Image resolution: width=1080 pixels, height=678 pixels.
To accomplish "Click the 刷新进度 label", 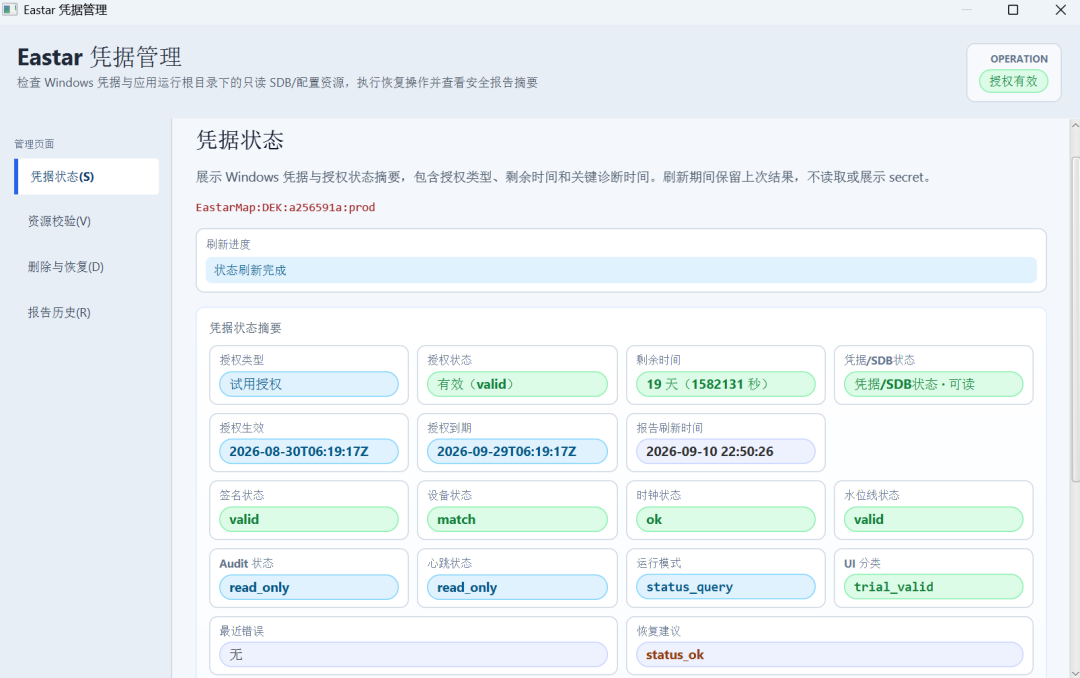I will (228, 245).
